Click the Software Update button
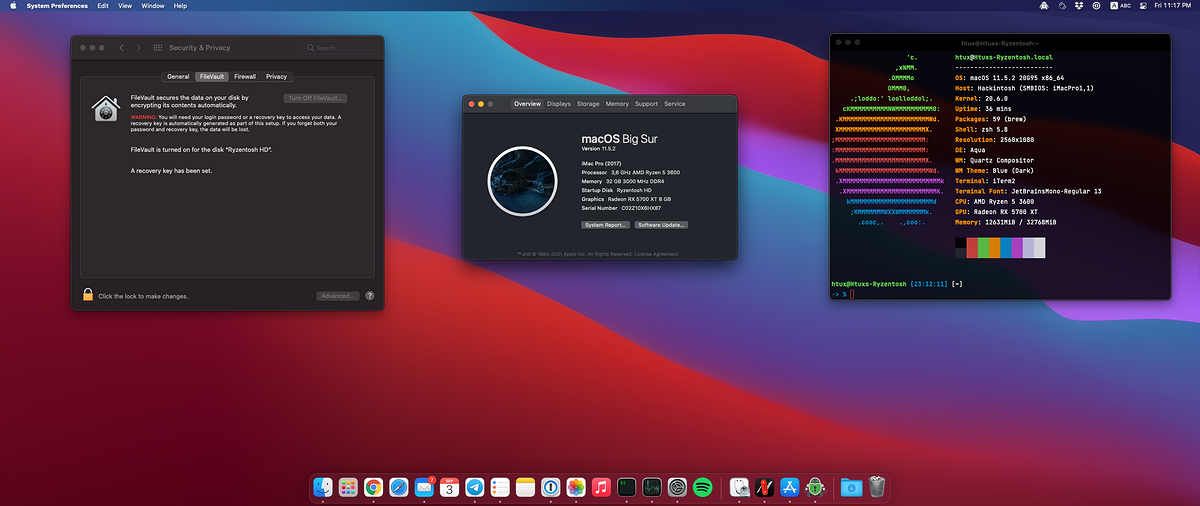The image size is (1200, 506). pyautogui.click(x=662, y=225)
